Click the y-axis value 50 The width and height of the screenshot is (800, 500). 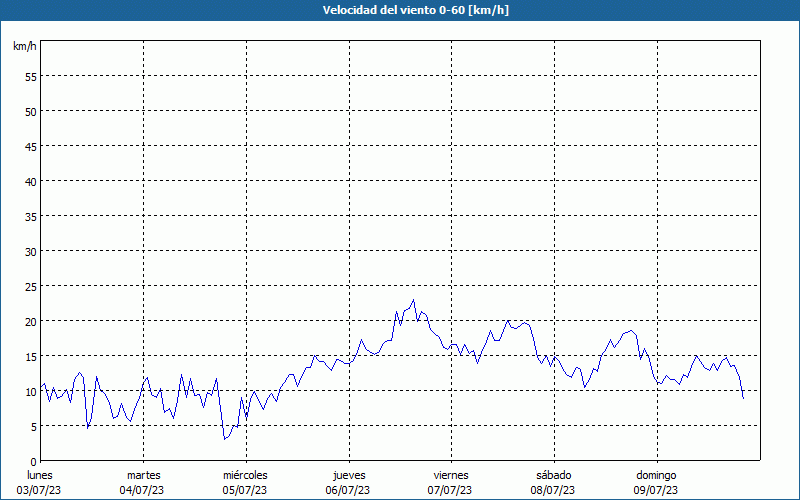tap(31, 112)
